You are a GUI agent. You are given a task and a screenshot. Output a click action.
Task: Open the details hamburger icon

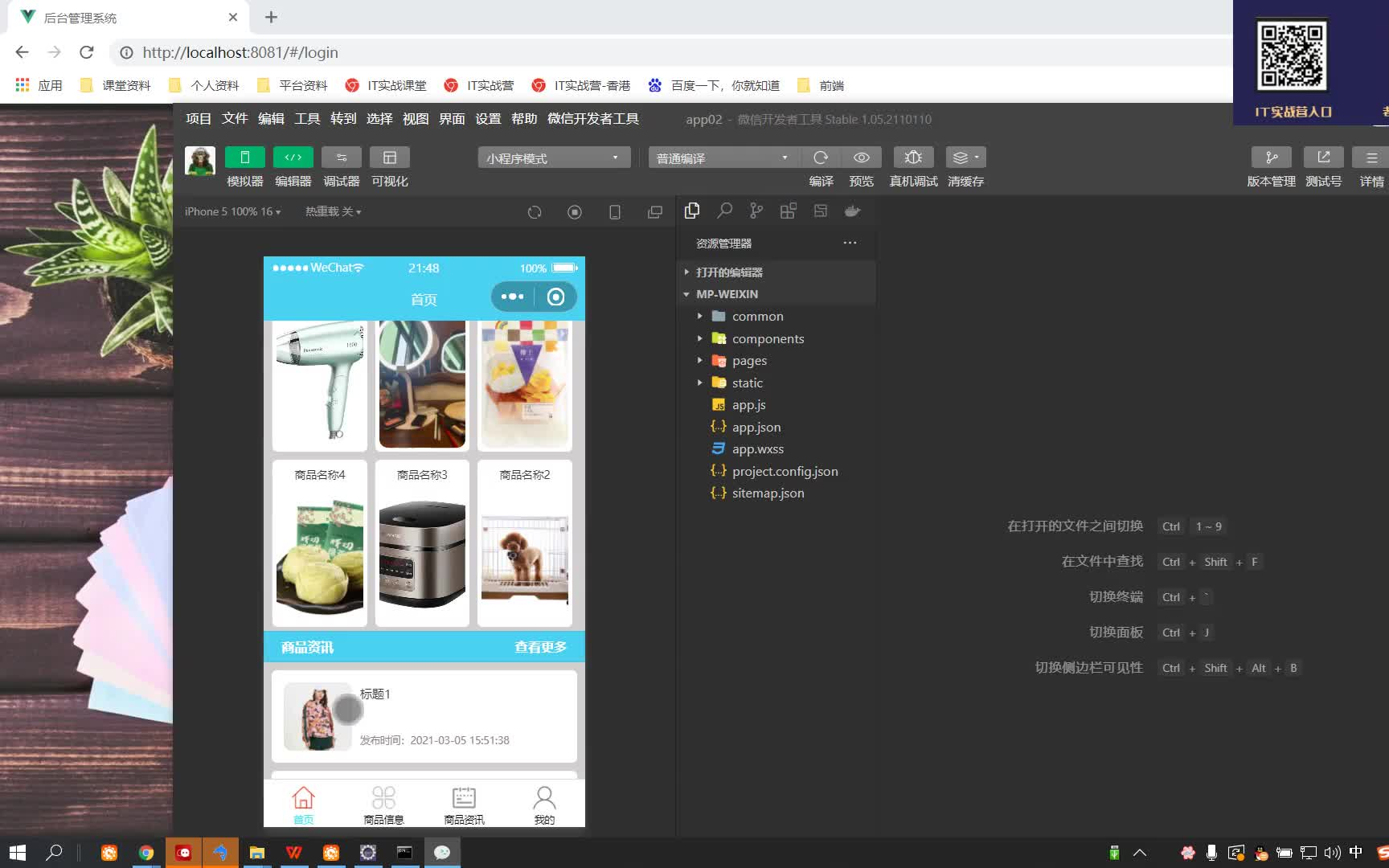[x=1371, y=158]
